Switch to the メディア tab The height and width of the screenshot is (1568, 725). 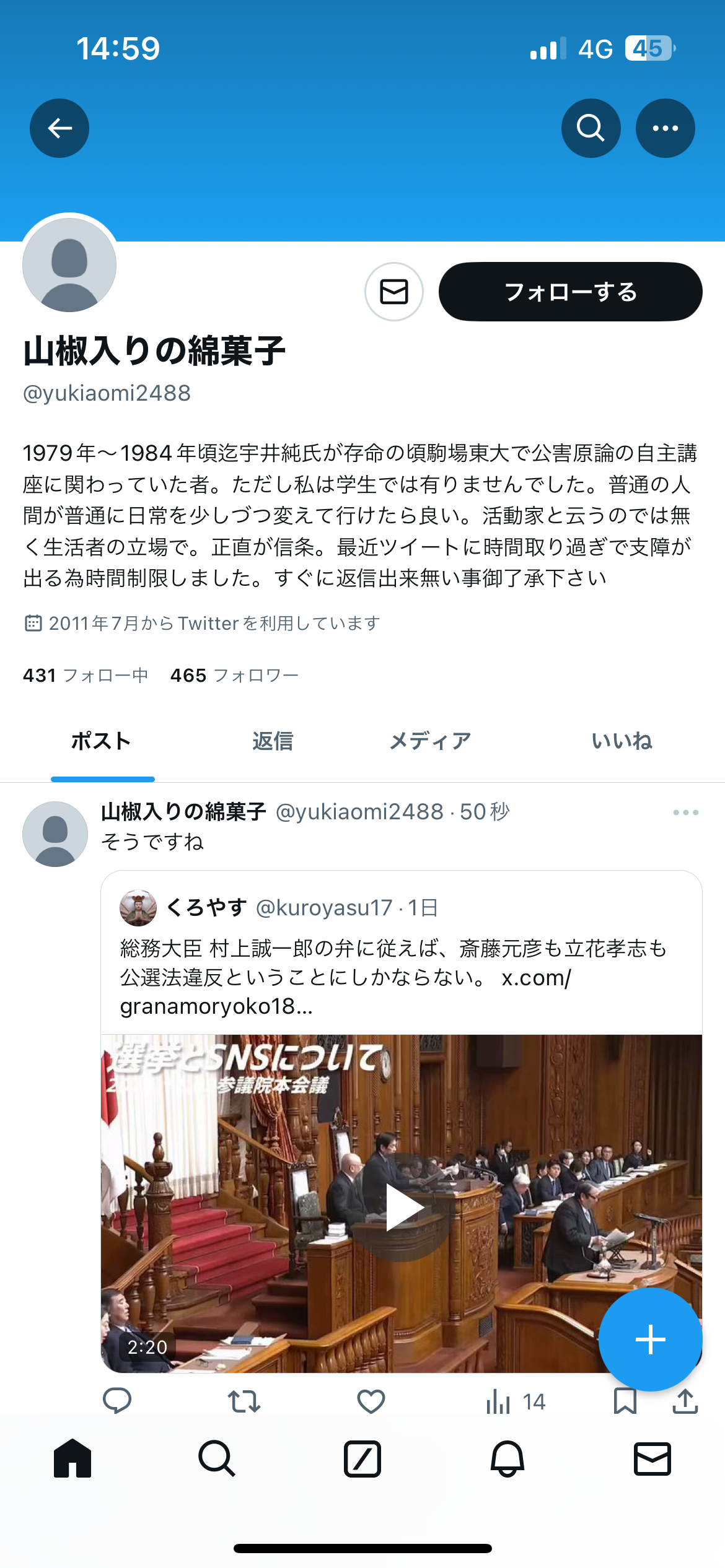[x=430, y=741]
